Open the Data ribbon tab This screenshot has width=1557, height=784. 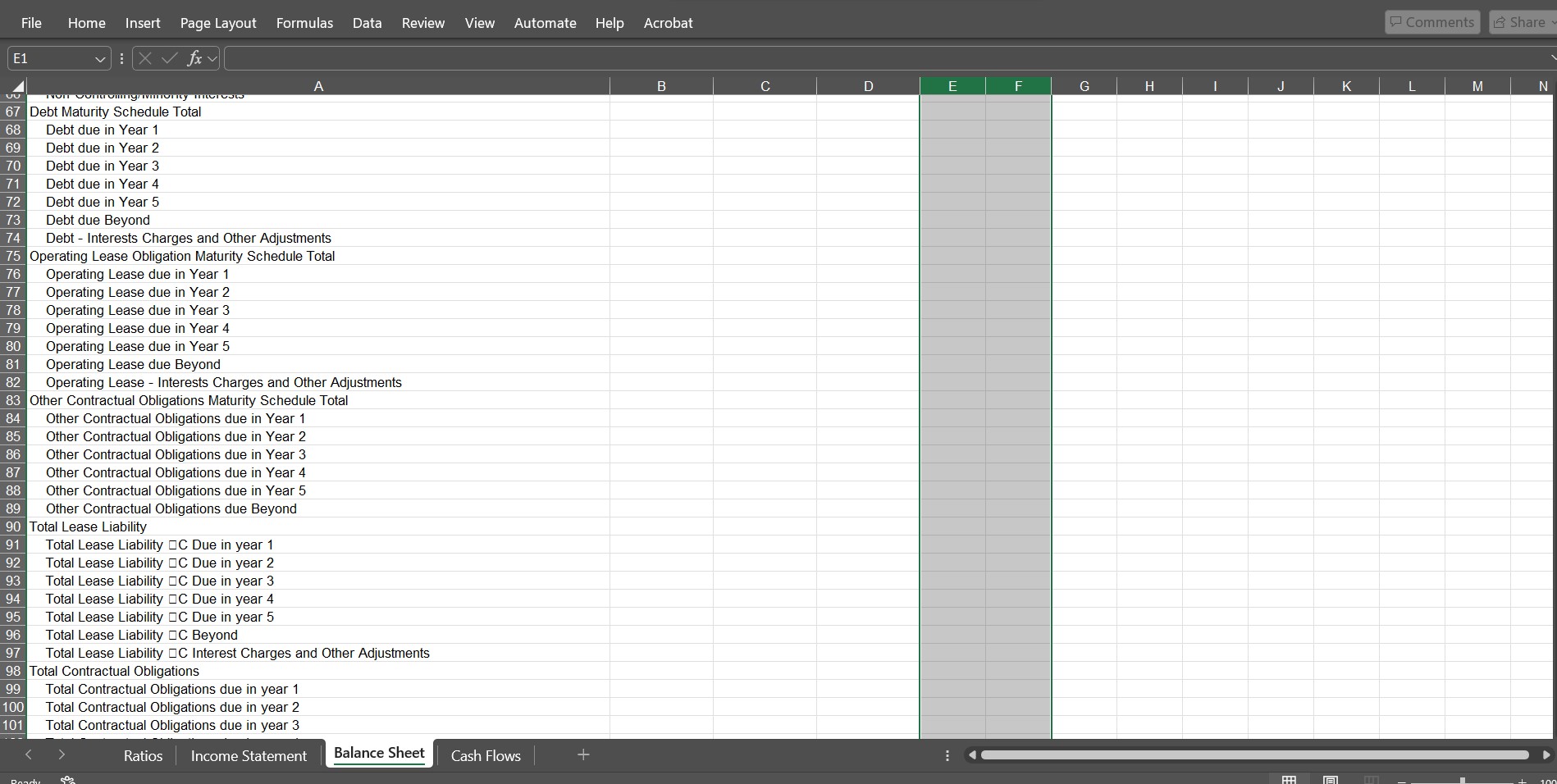[368, 23]
